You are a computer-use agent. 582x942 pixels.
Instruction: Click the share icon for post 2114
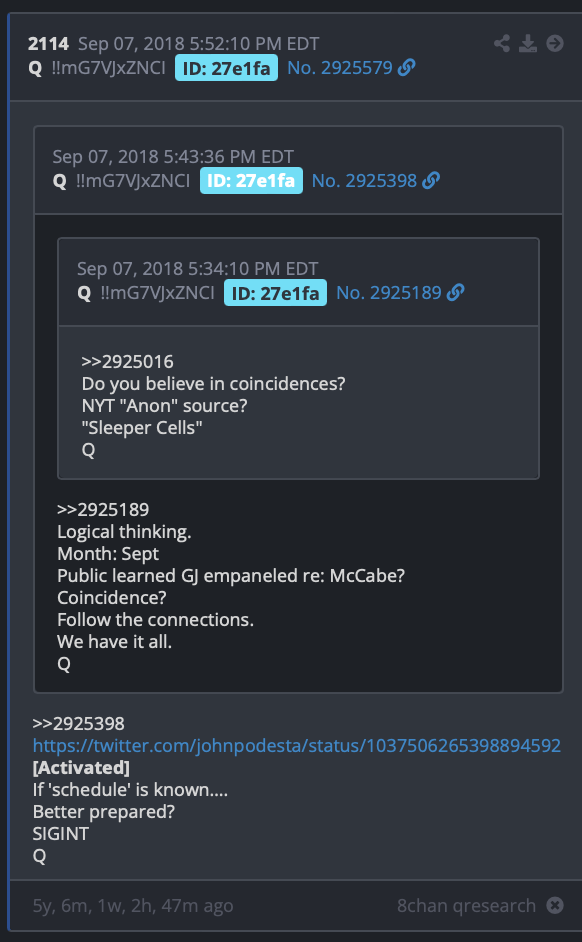502,43
